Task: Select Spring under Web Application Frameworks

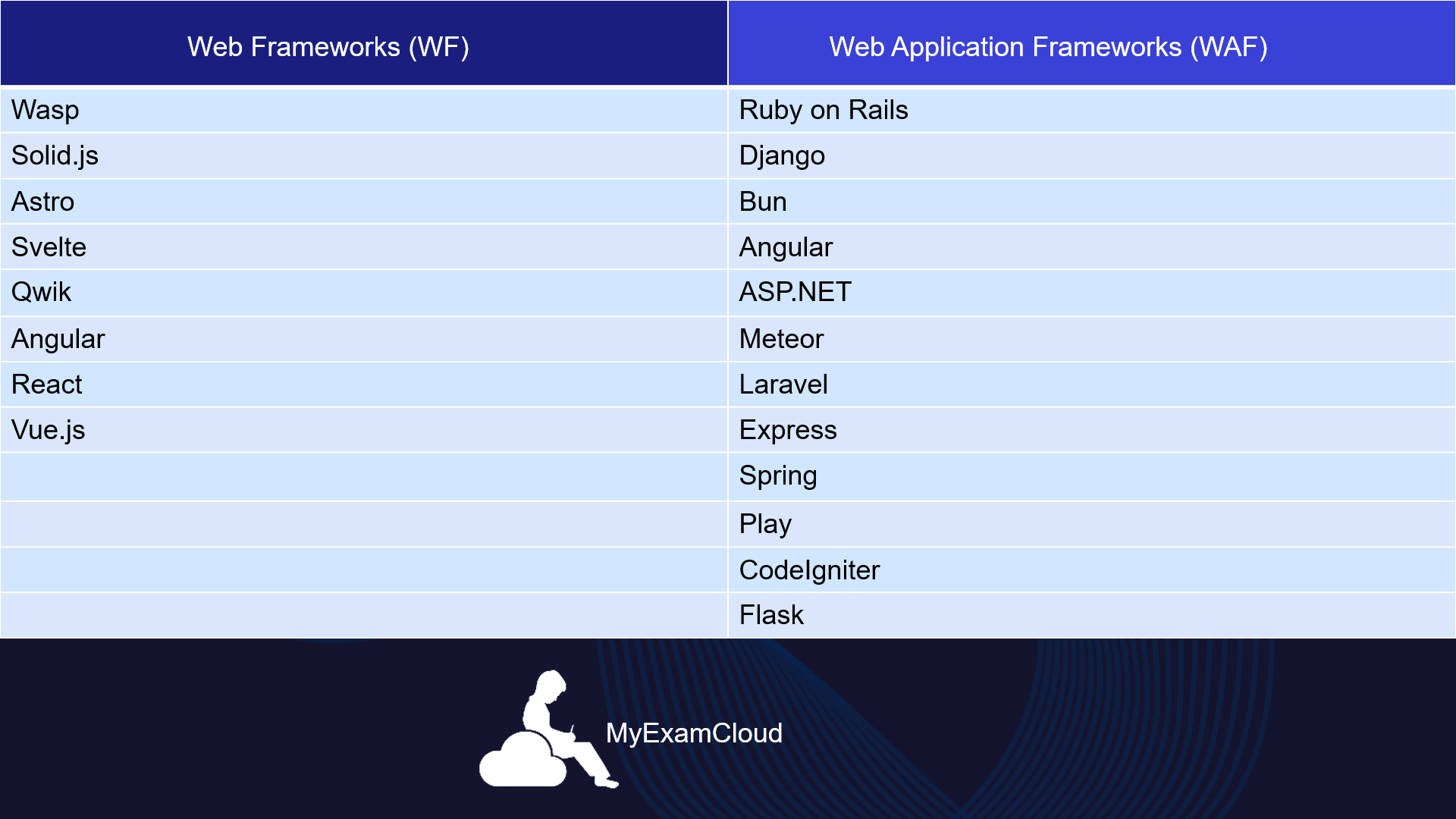Action: click(778, 475)
